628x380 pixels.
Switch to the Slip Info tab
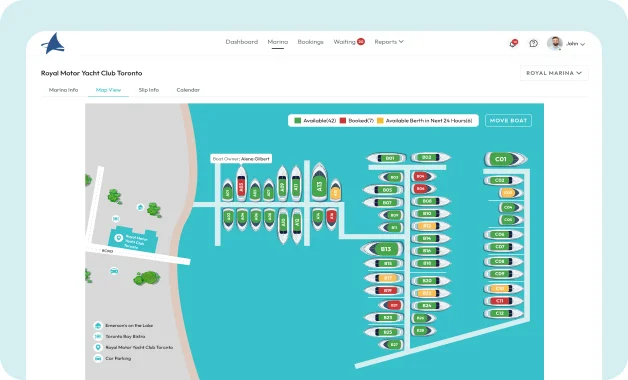149,90
